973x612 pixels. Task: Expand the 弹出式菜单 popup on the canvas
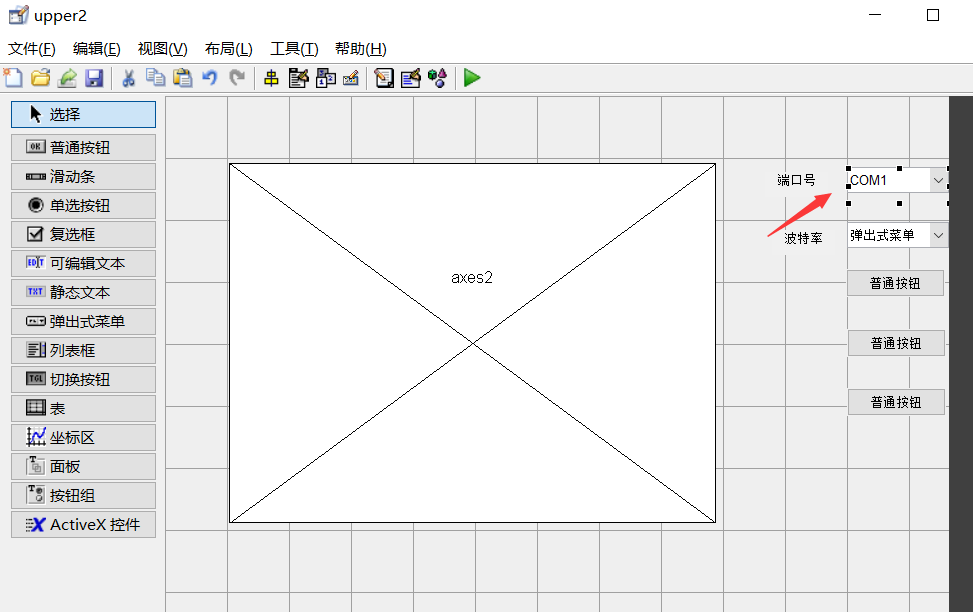[938, 235]
